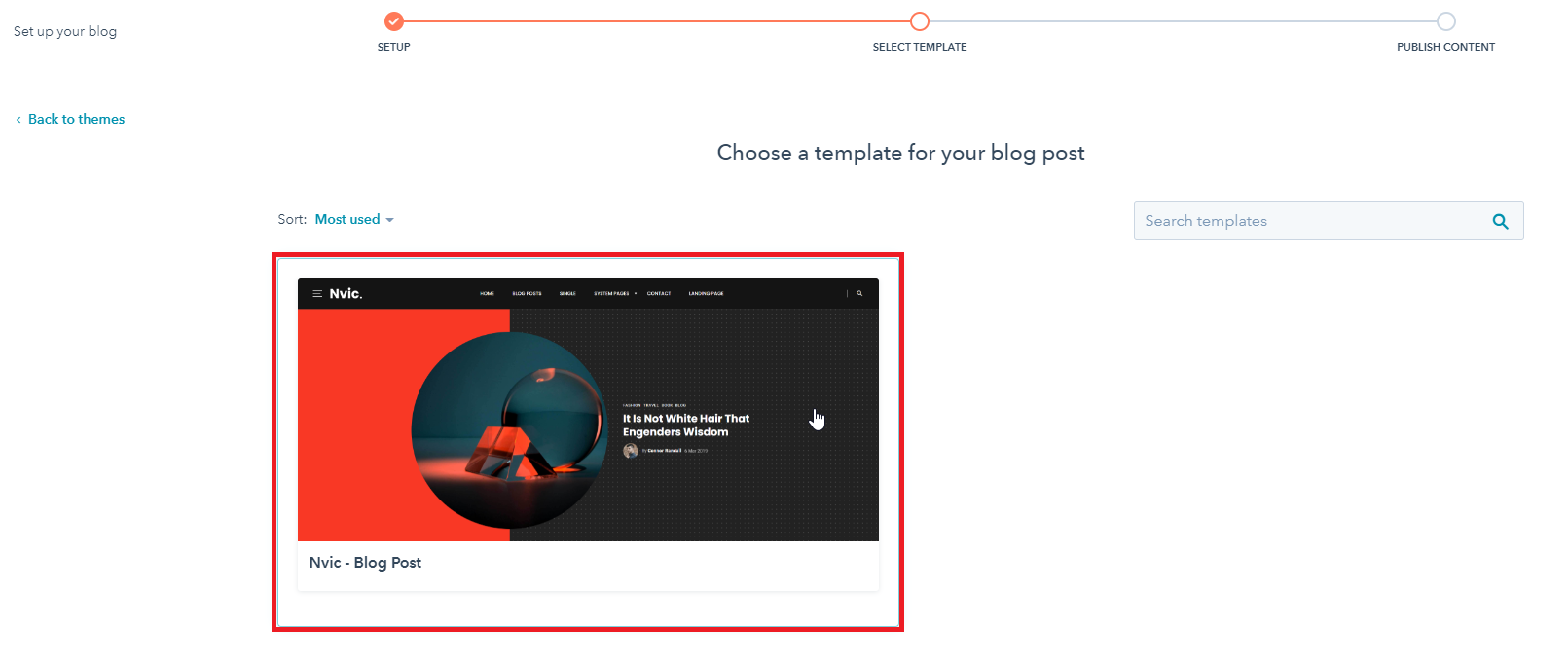Click the SELECT TEMPLATE step circle
Image resolution: width=1568 pixels, height=667 pixels.
coord(920,20)
